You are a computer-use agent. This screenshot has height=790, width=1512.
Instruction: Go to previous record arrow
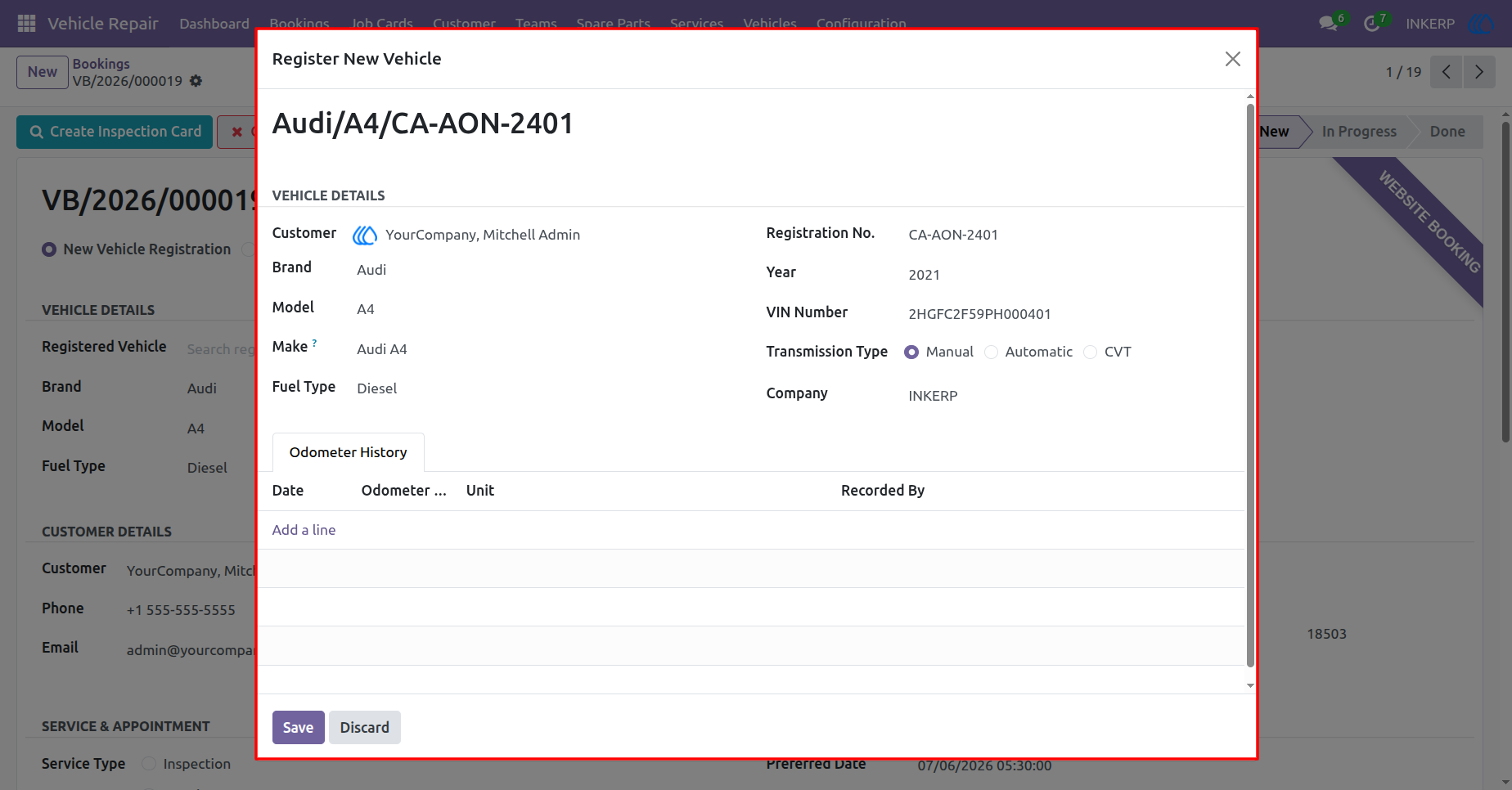tap(1447, 72)
